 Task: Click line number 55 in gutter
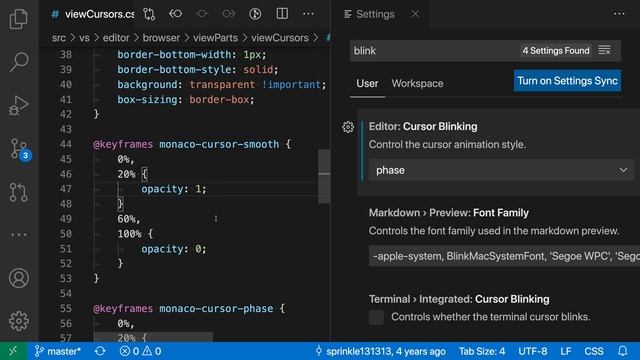coord(66,309)
